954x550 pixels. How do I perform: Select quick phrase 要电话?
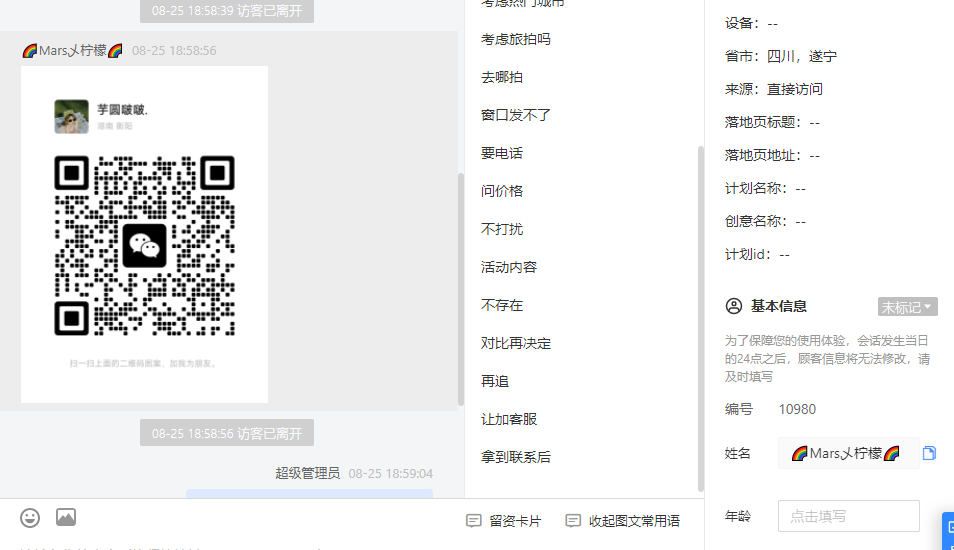(501, 153)
